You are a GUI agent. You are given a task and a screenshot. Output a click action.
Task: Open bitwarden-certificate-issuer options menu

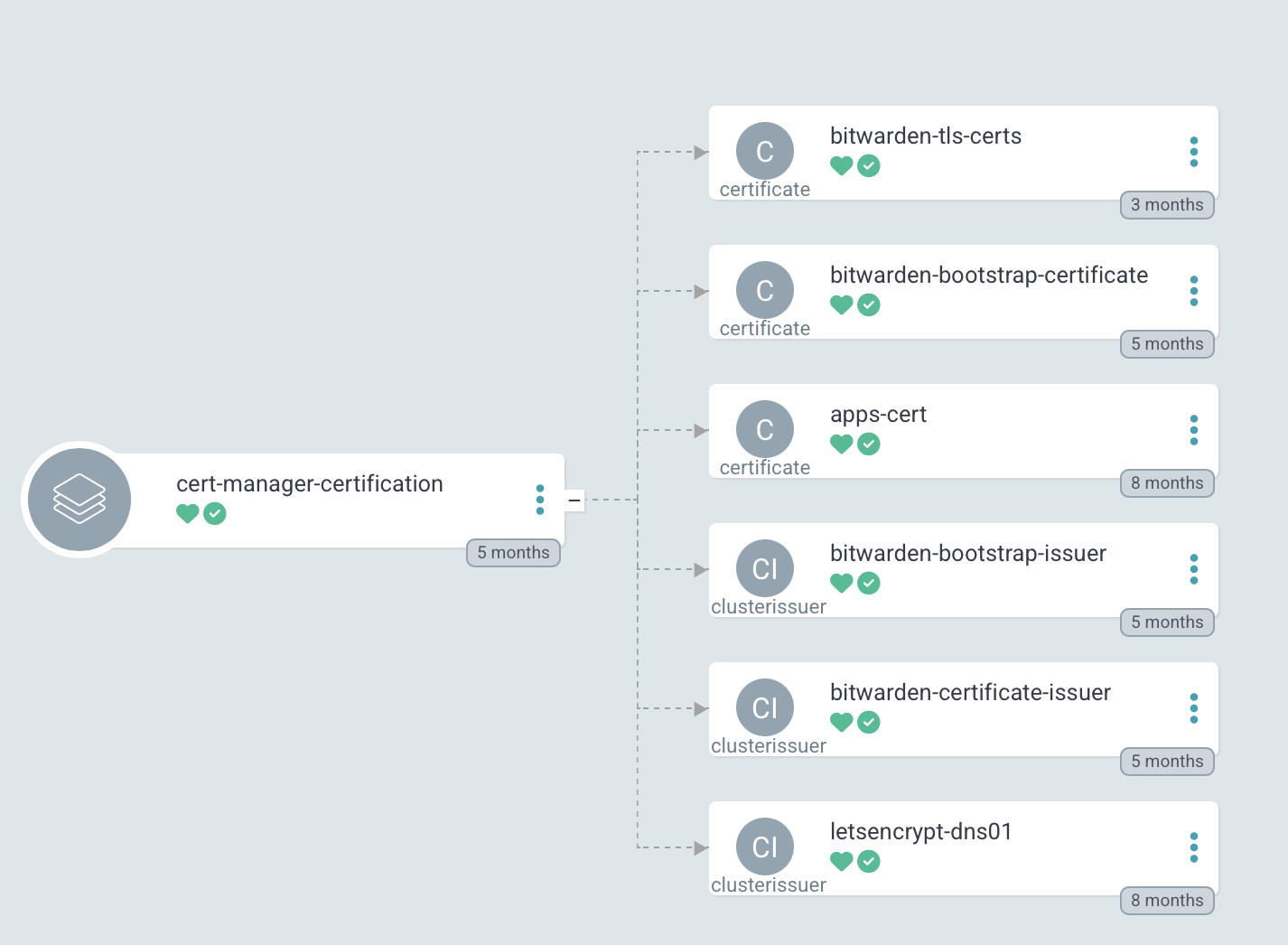(x=1193, y=708)
